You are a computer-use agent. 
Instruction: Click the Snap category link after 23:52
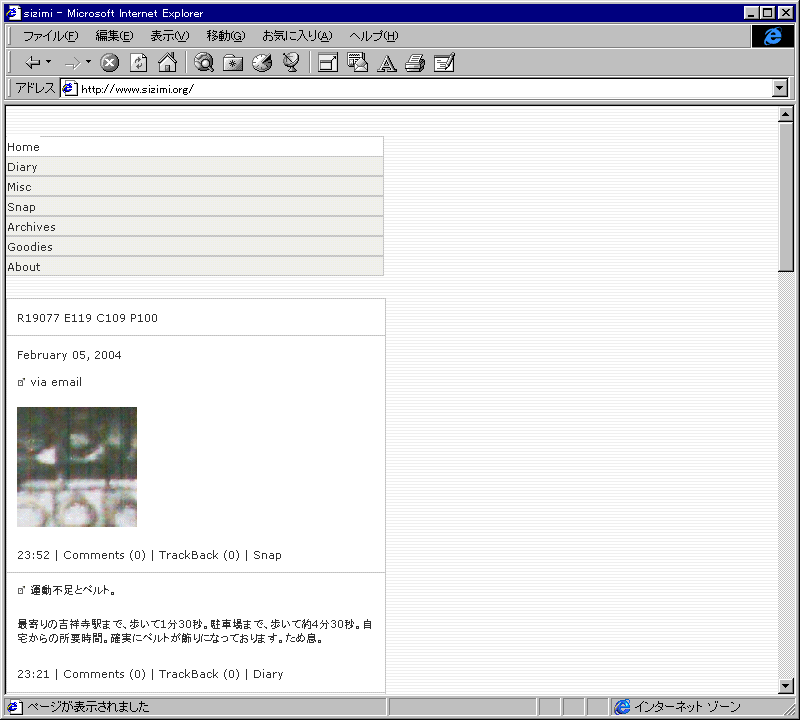click(267, 555)
